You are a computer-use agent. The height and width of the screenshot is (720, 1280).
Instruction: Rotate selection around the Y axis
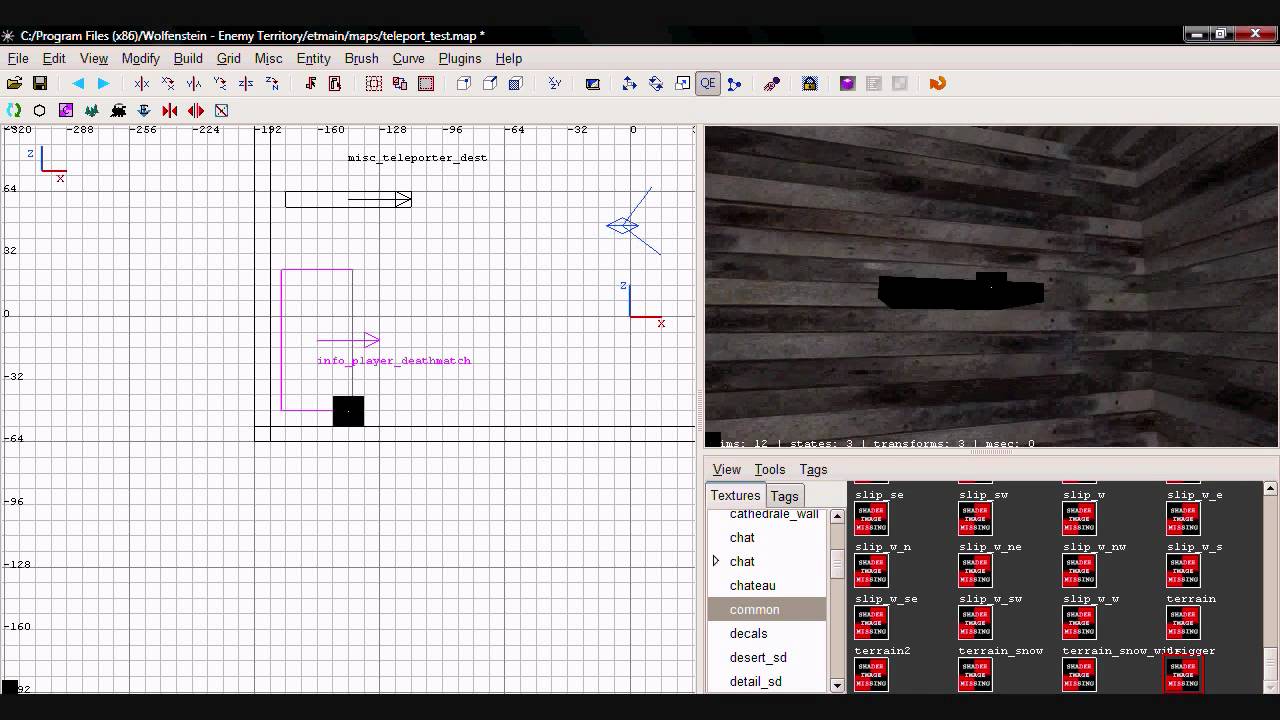[x=220, y=84]
